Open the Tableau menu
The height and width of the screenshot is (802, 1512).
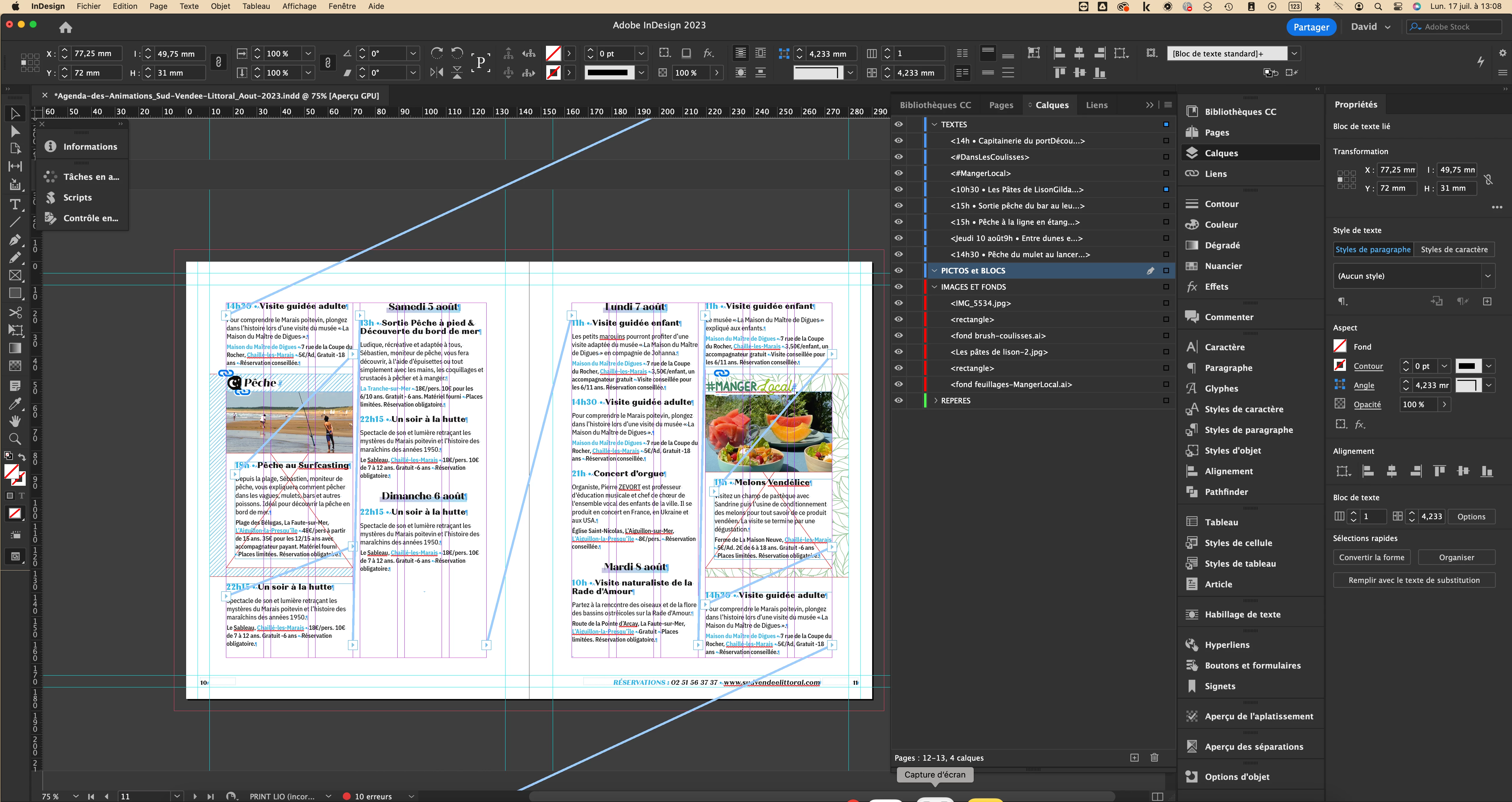[x=256, y=6]
